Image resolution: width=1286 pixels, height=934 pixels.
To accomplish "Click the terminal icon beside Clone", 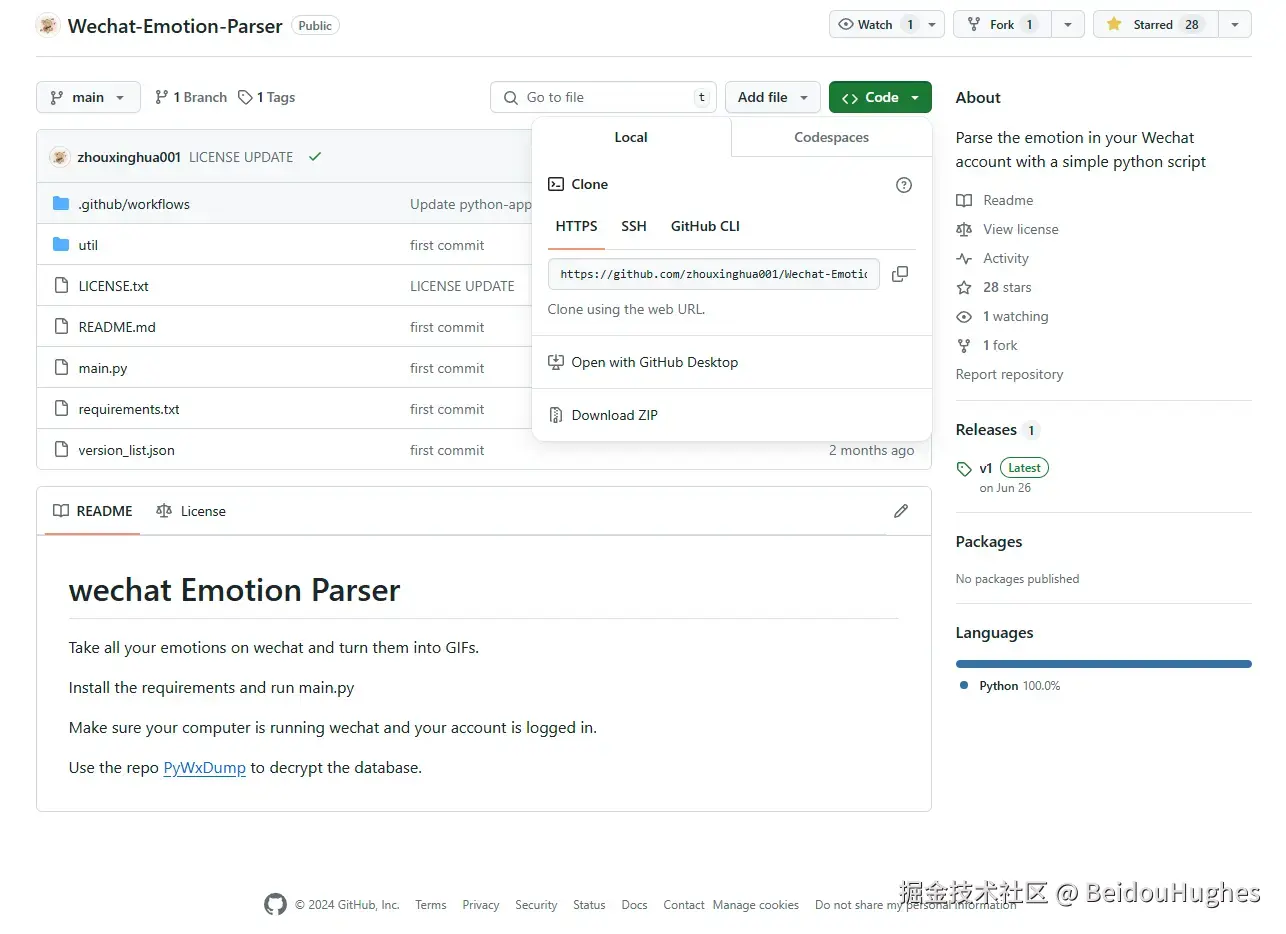I will (556, 184).
